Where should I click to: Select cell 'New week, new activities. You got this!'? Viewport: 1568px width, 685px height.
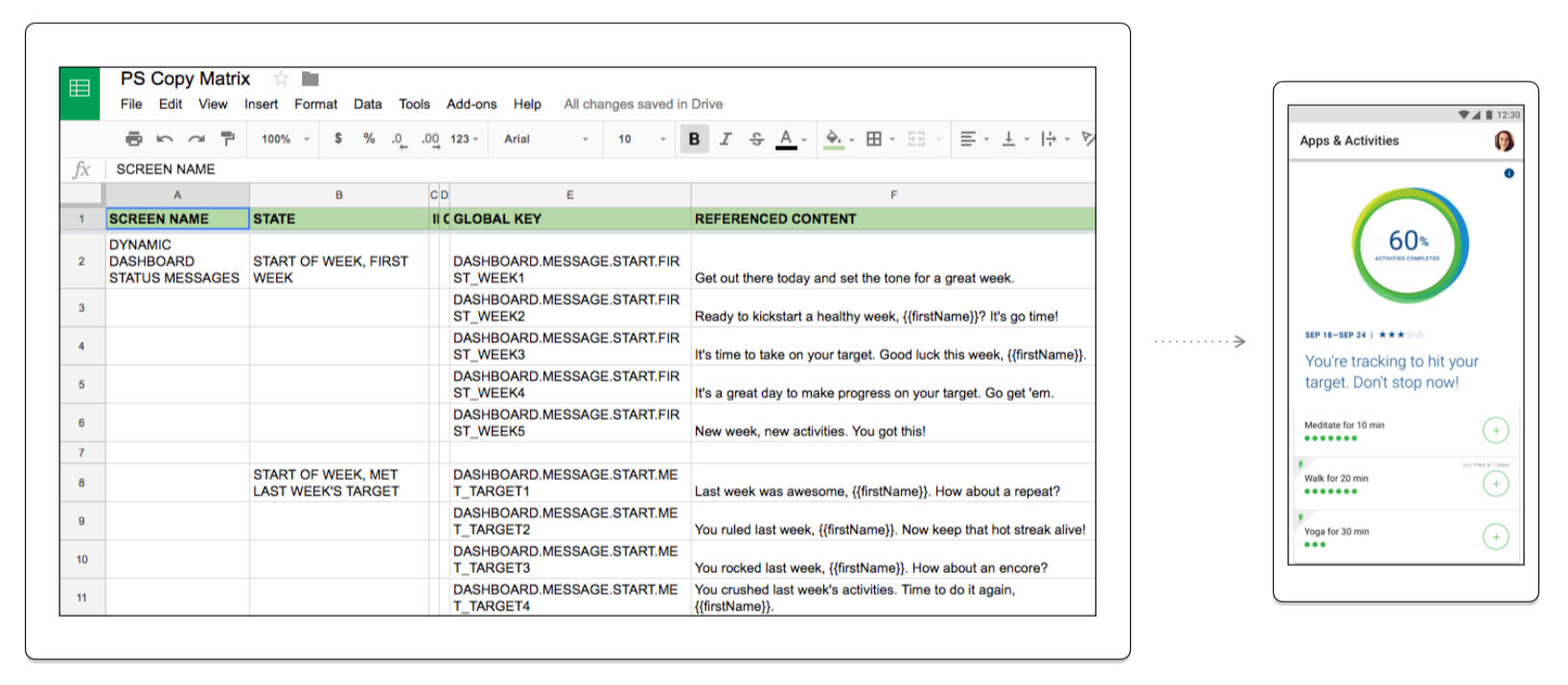[x=893, y=422]
